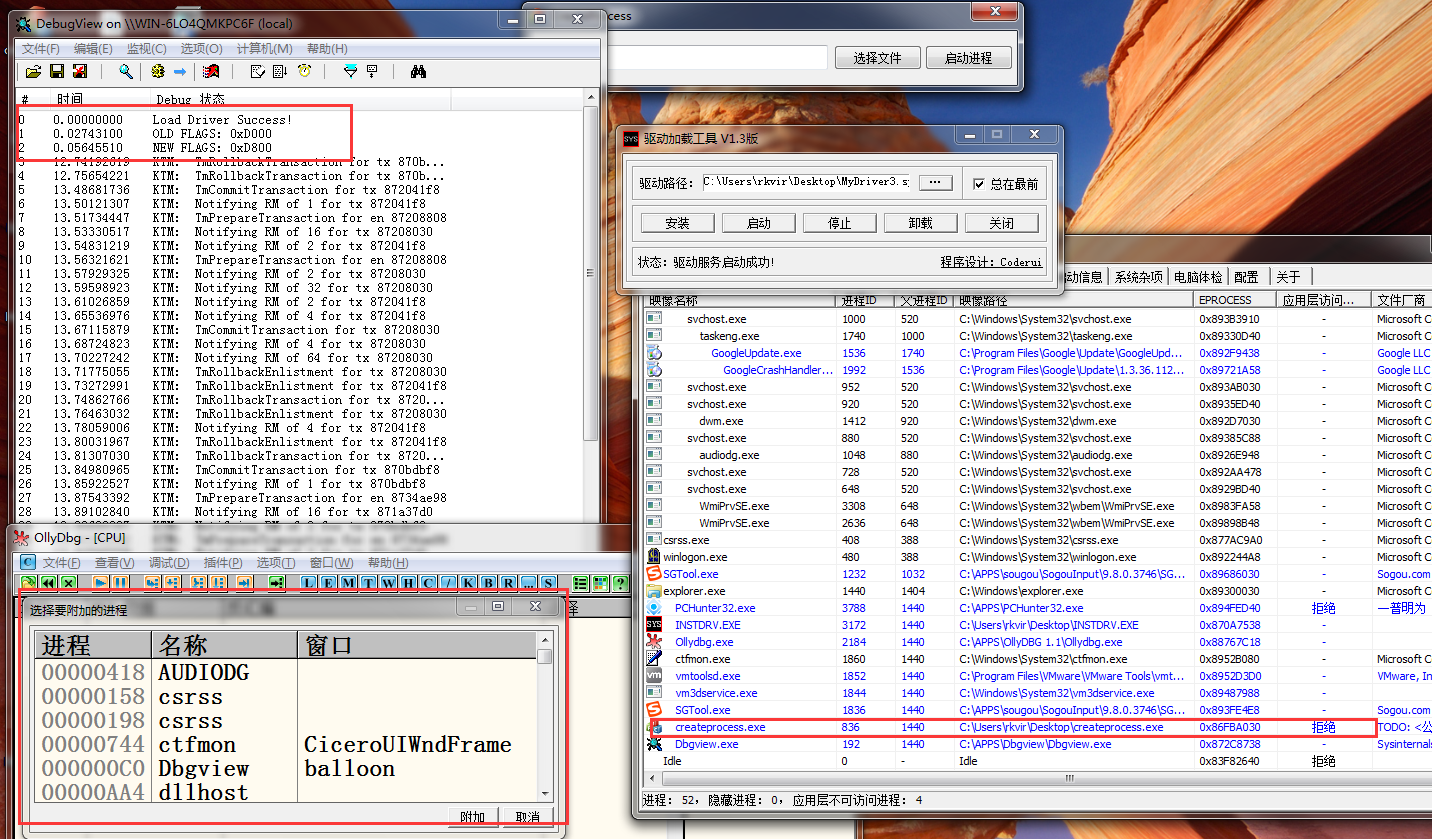
Task: Click the Save floppy icon in DebugView toolbar
Action: tap(57, 72)
